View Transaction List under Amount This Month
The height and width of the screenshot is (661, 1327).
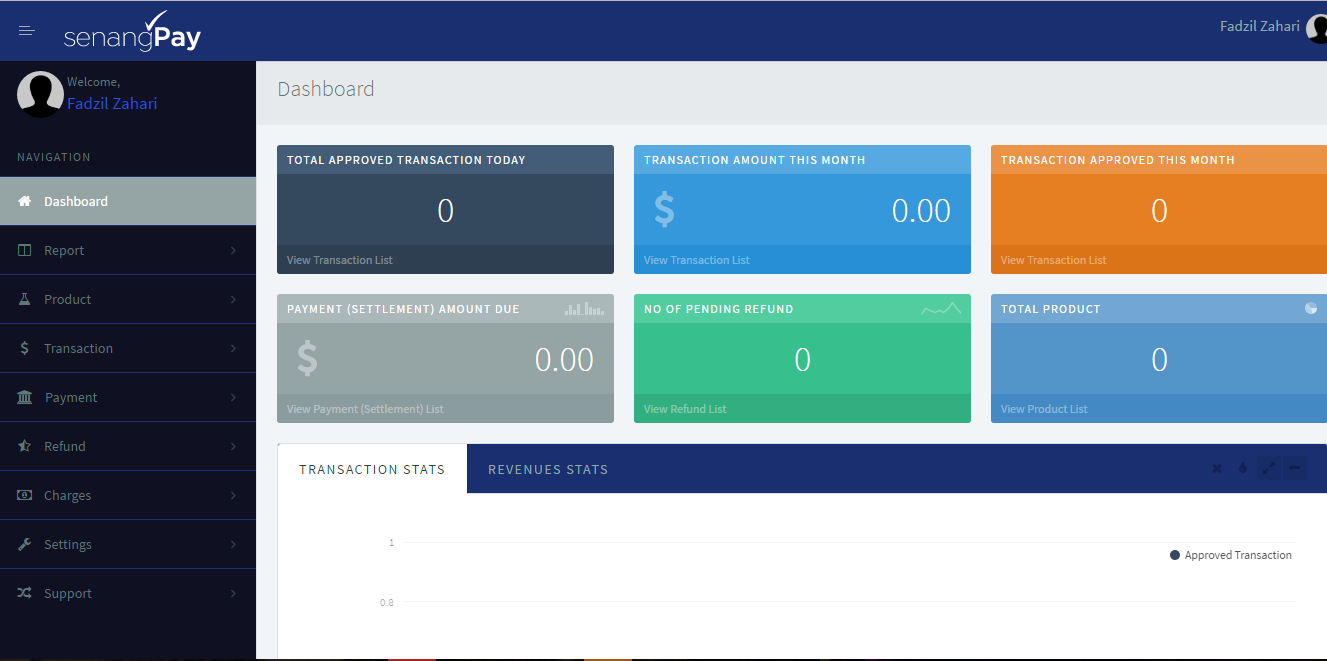pyautogui.click(x=697, y=260)
